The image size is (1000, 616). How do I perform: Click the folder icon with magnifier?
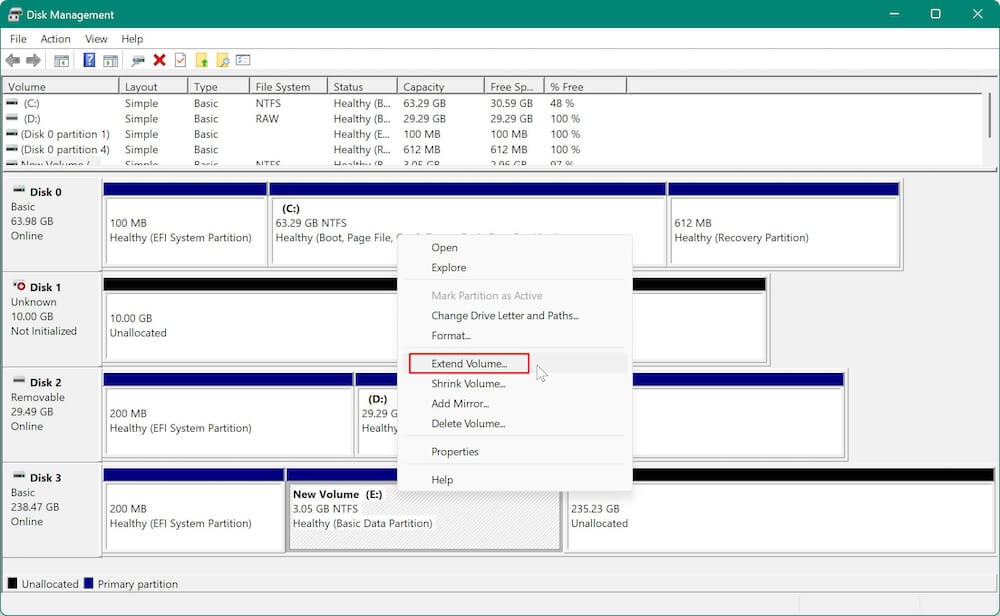click(221, 60)
